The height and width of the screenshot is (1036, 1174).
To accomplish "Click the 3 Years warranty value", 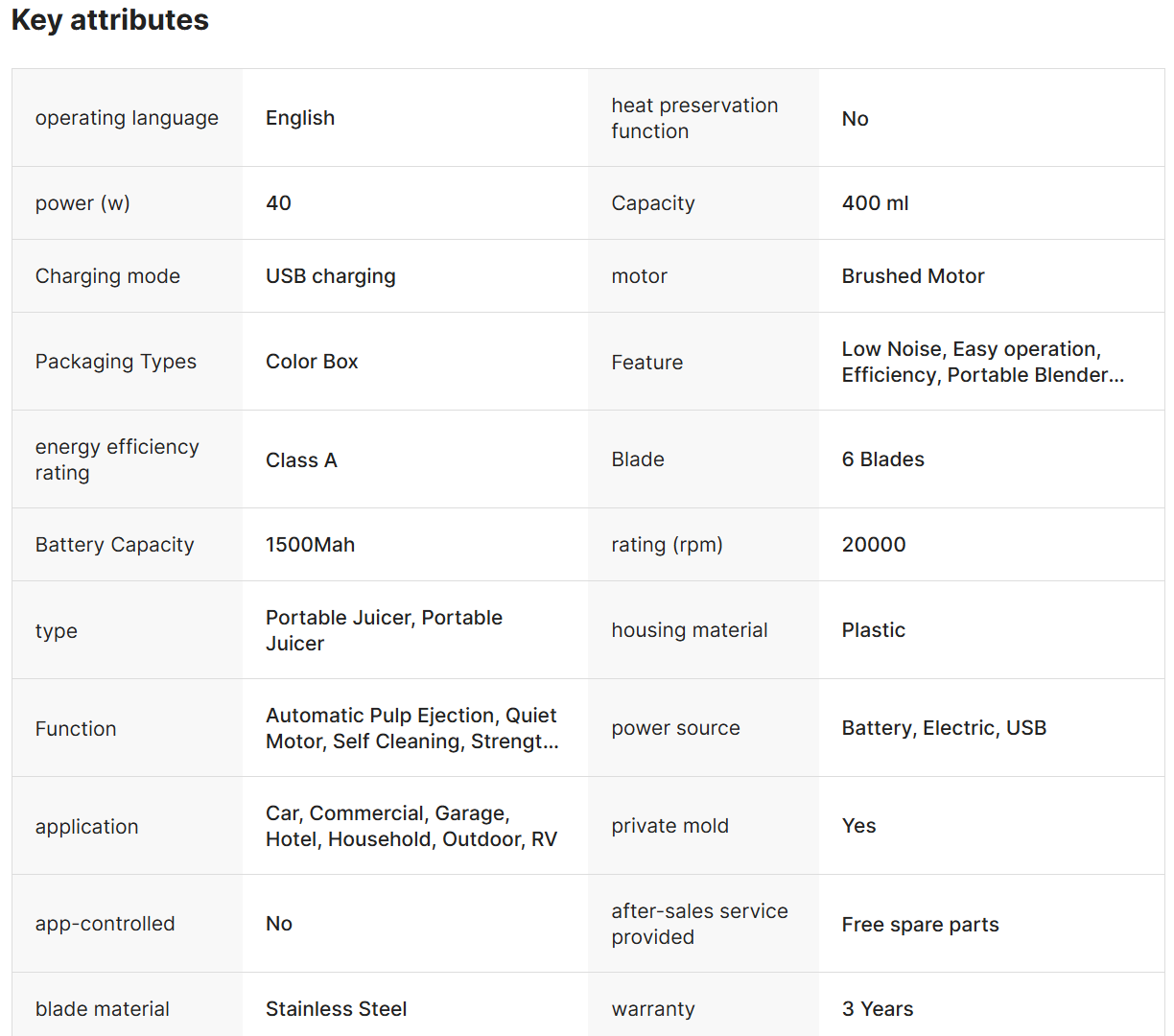I will pos(877,1009).
